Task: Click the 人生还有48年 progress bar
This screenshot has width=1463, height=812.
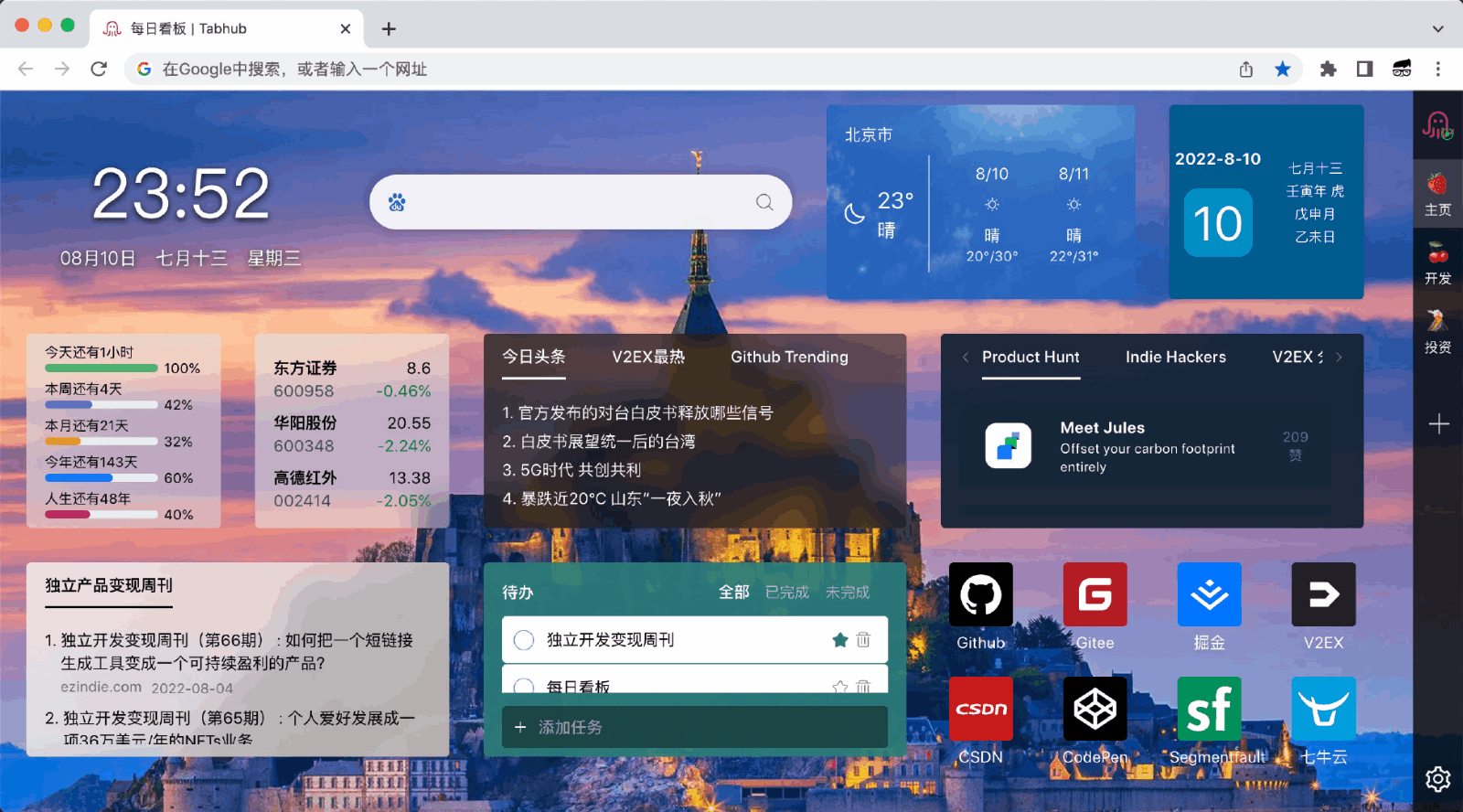Action: coord(101,515)
